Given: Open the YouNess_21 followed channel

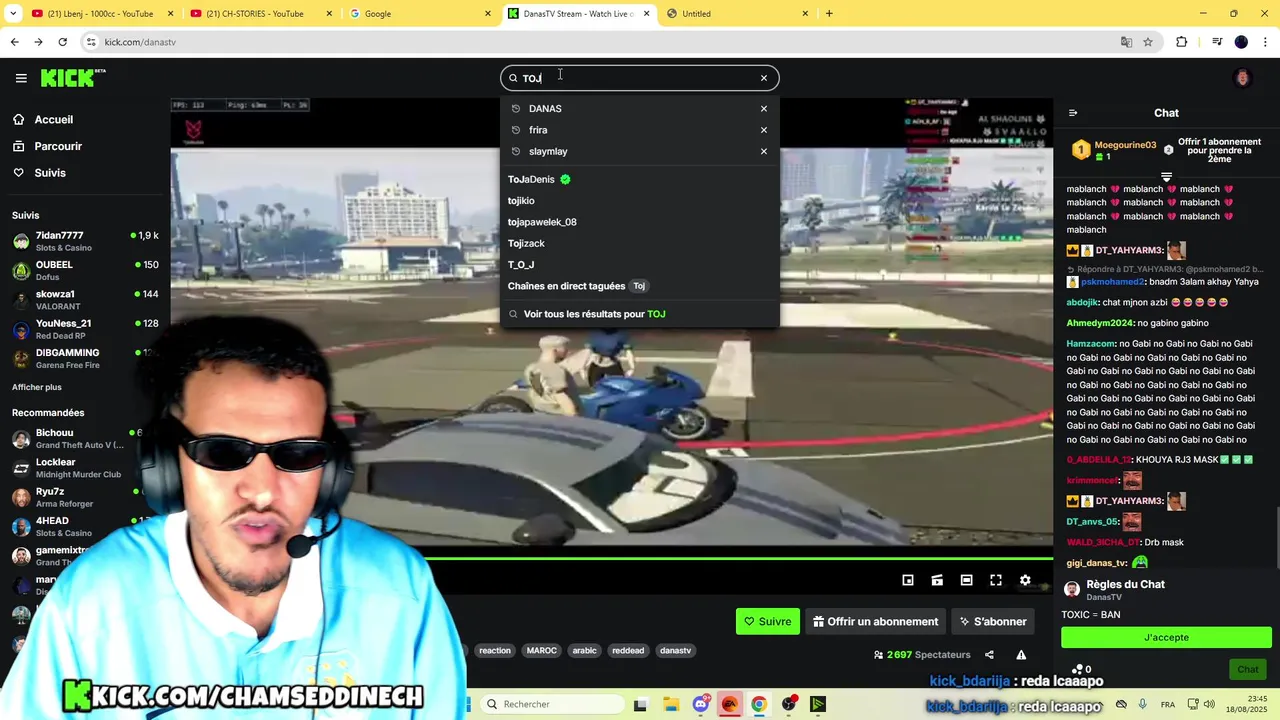Looking at the screenshot, I should (85, 329).
